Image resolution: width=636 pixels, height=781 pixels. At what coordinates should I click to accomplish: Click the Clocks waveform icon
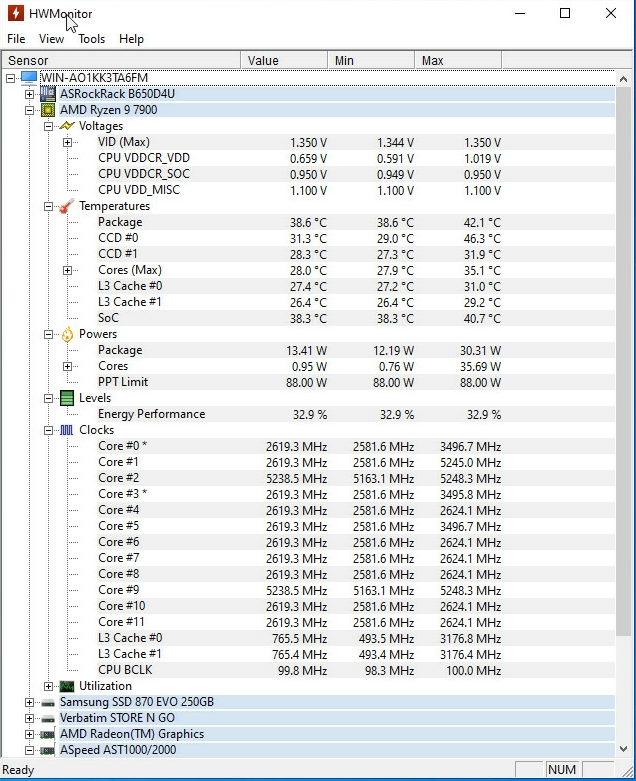coord(67,430)
